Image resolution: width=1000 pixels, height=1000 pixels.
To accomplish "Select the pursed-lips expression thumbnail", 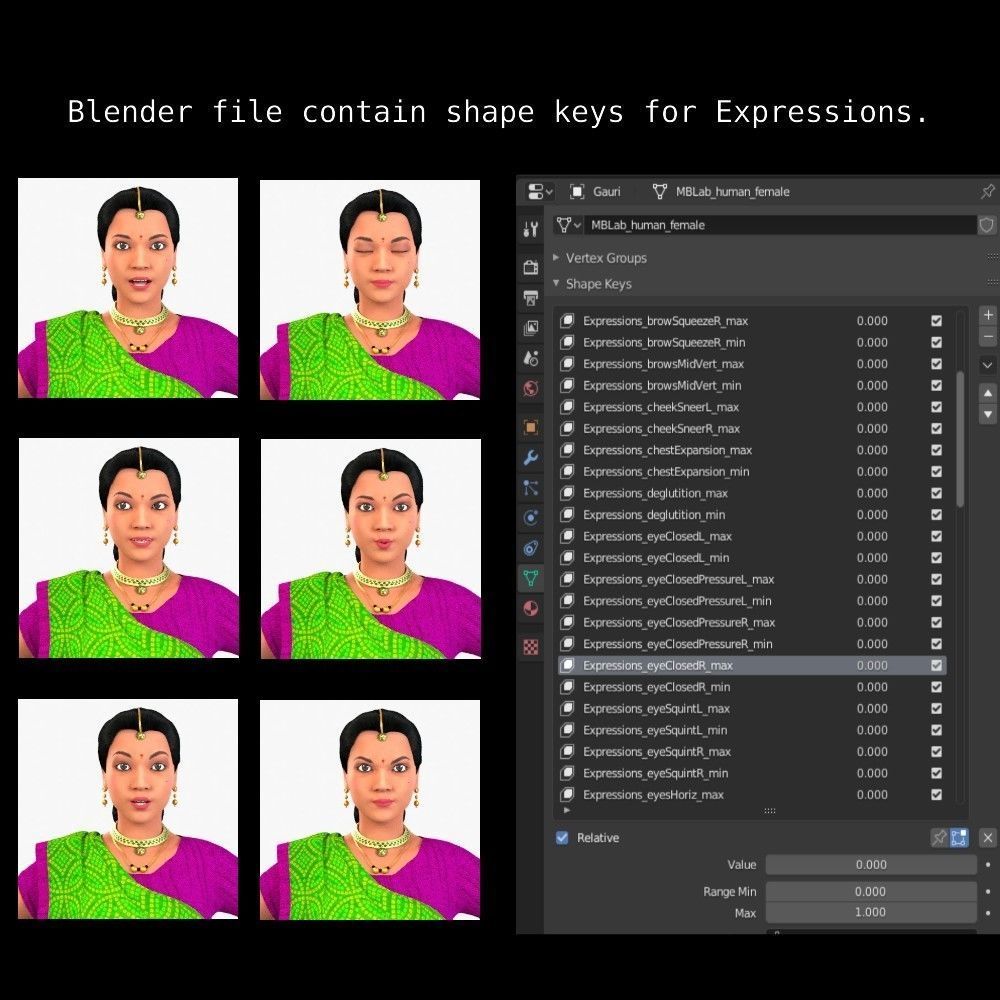I will 371,549.
